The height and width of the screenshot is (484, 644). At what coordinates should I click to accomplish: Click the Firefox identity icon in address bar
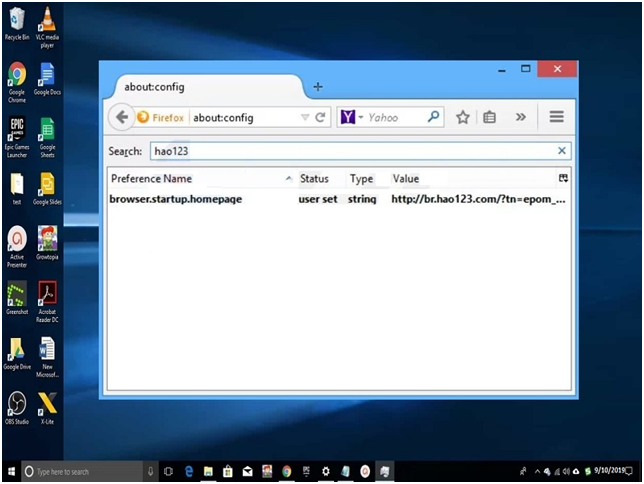[143, 118]
